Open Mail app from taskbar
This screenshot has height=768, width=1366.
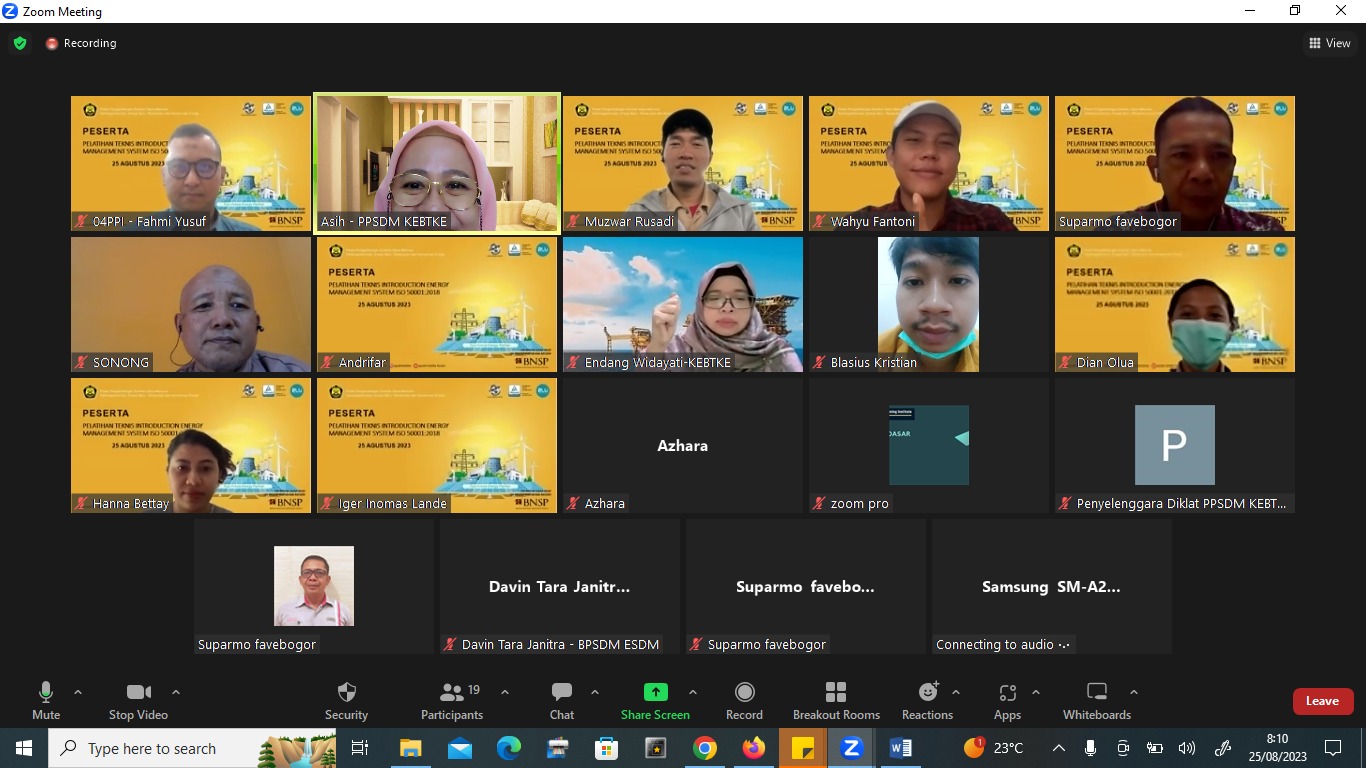tap(460, 748)
